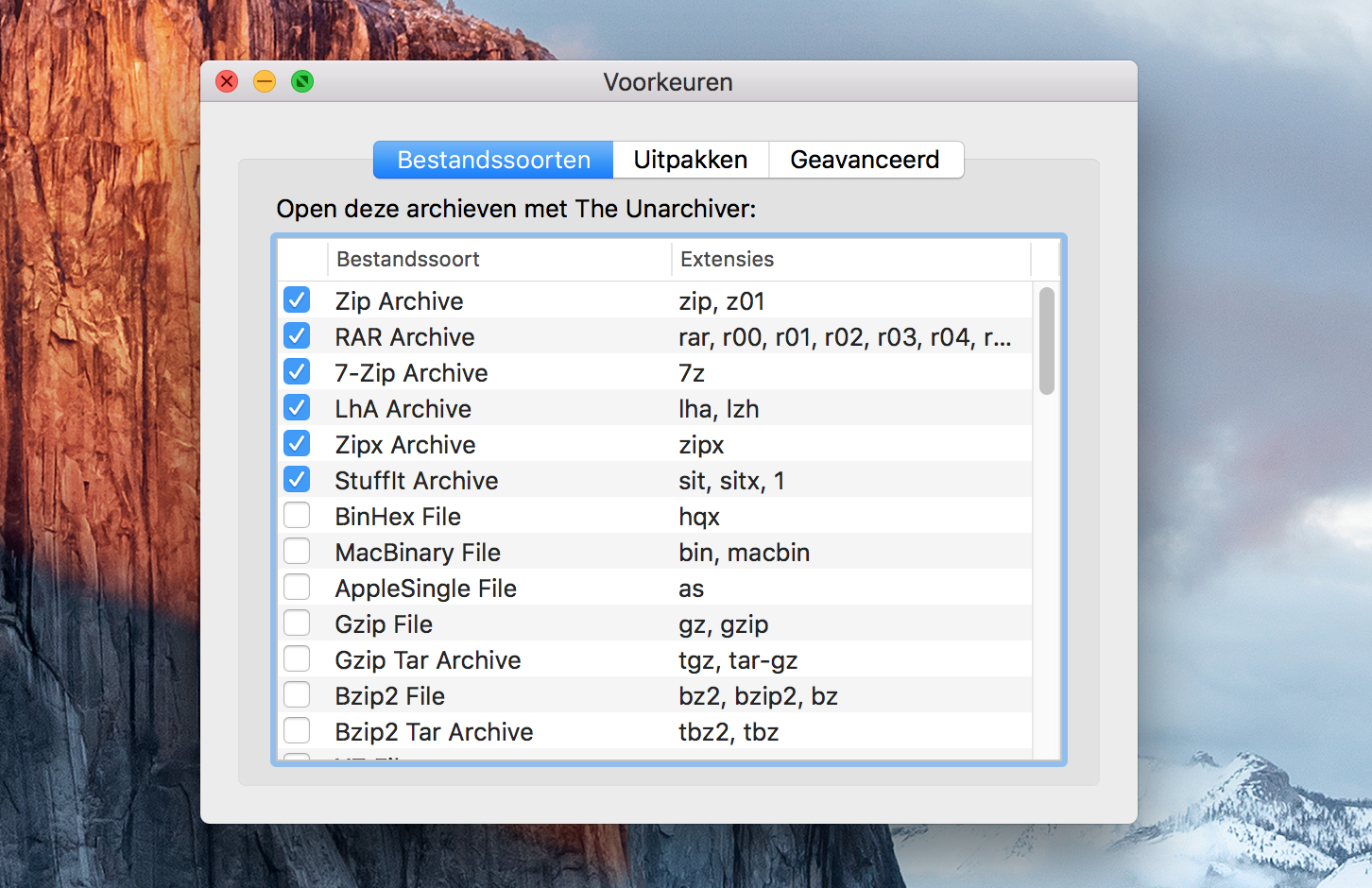1372x888 pixels.
Task: Check the Gzip Tar Archive box
Action: coord(297,659)
